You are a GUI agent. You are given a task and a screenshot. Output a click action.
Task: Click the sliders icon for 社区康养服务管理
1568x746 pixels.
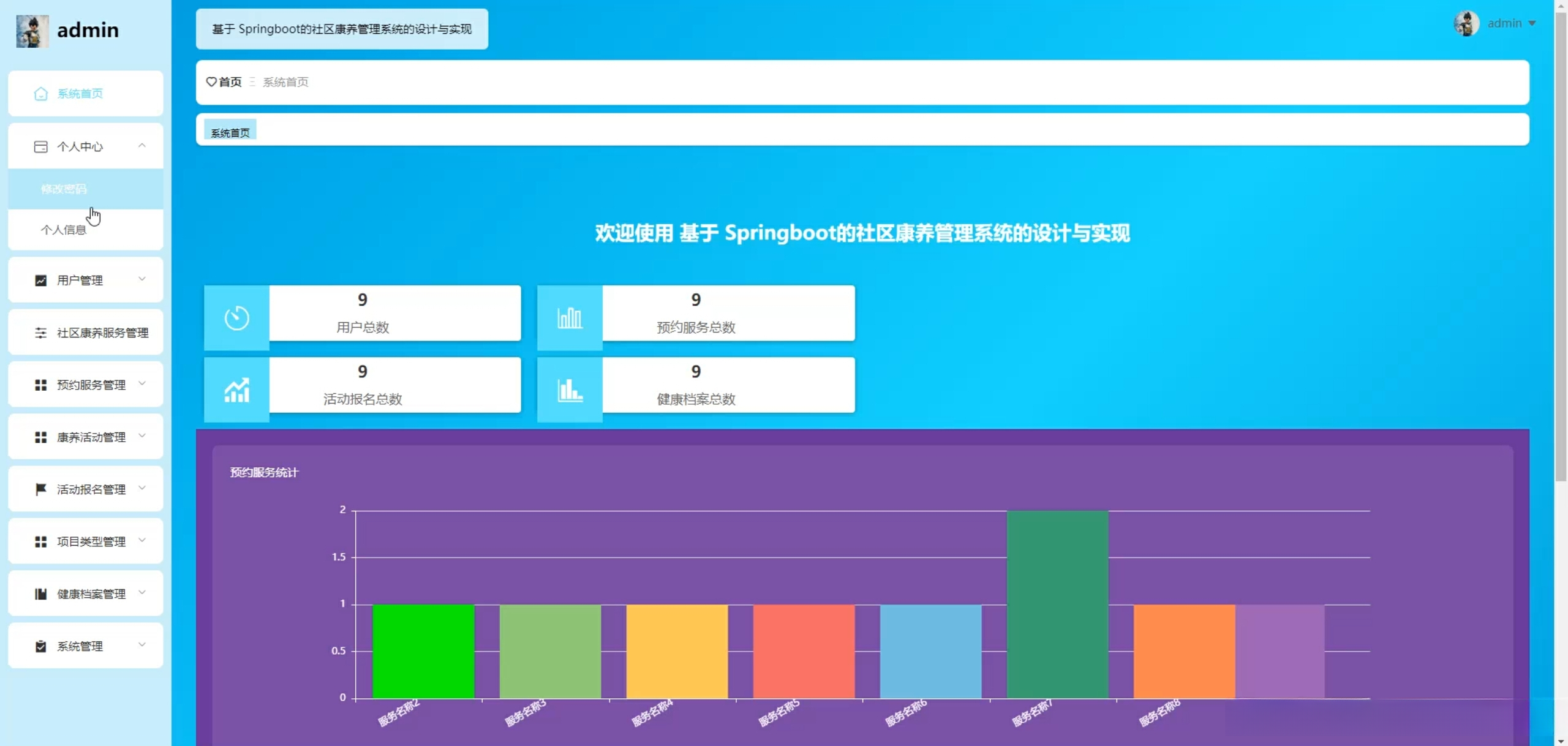click(x=41, y=333)
